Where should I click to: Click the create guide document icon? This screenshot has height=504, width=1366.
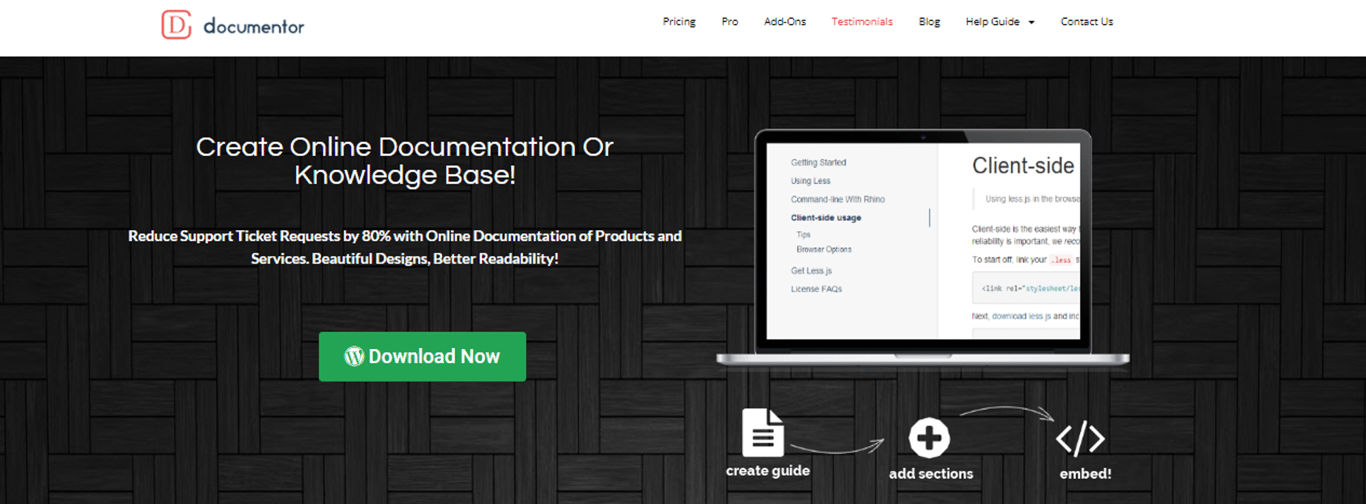coord(763,432)
